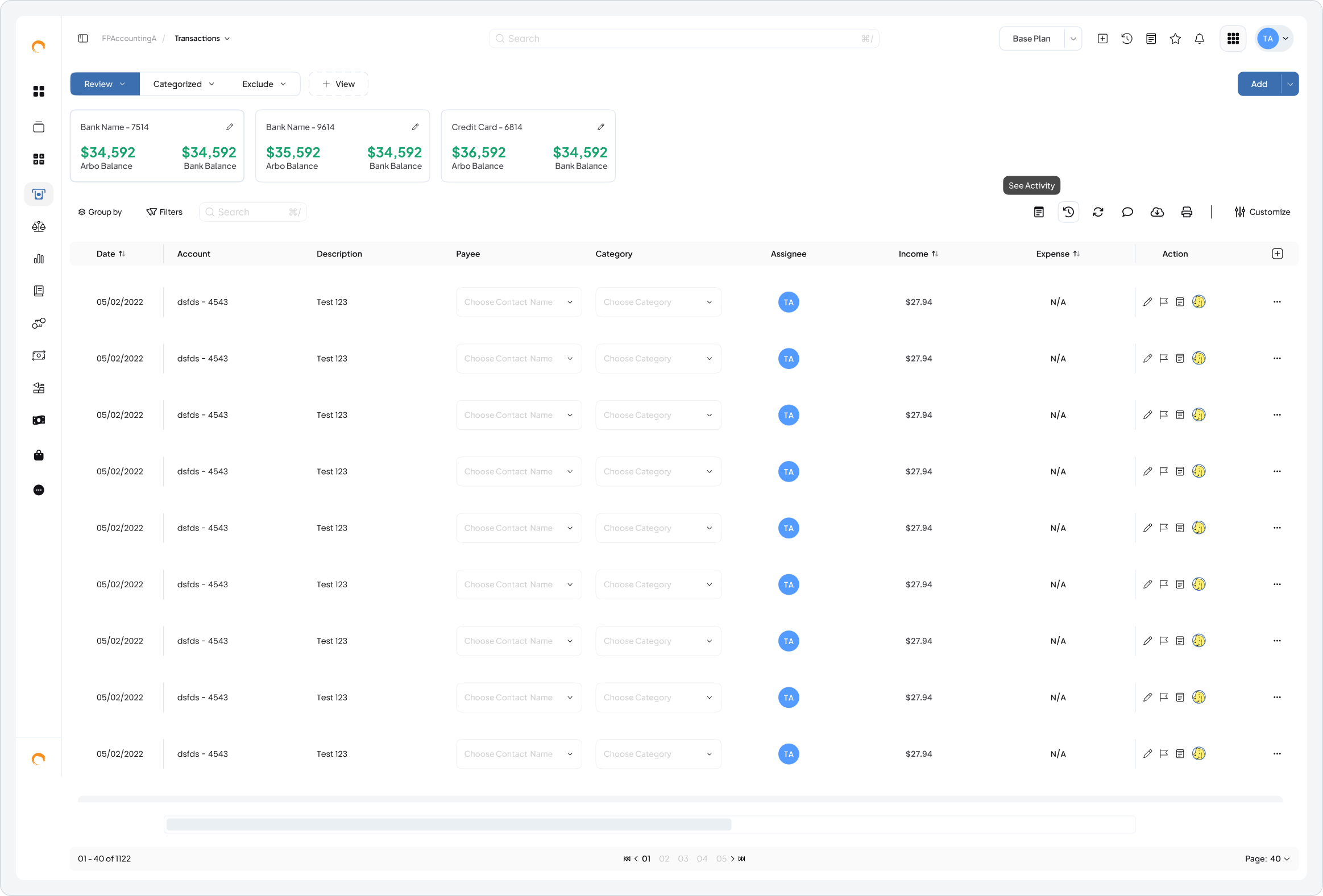Click the horizontal table scrollbar thumb
Image resolution: width=1323 pixels, height=896 pixels.
tap(449, 824)
